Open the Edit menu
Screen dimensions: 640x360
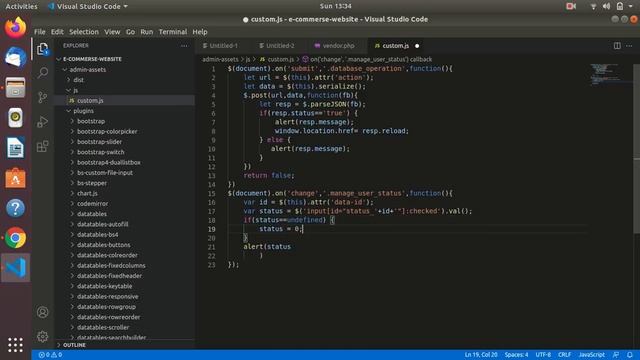tap(57, 32)
